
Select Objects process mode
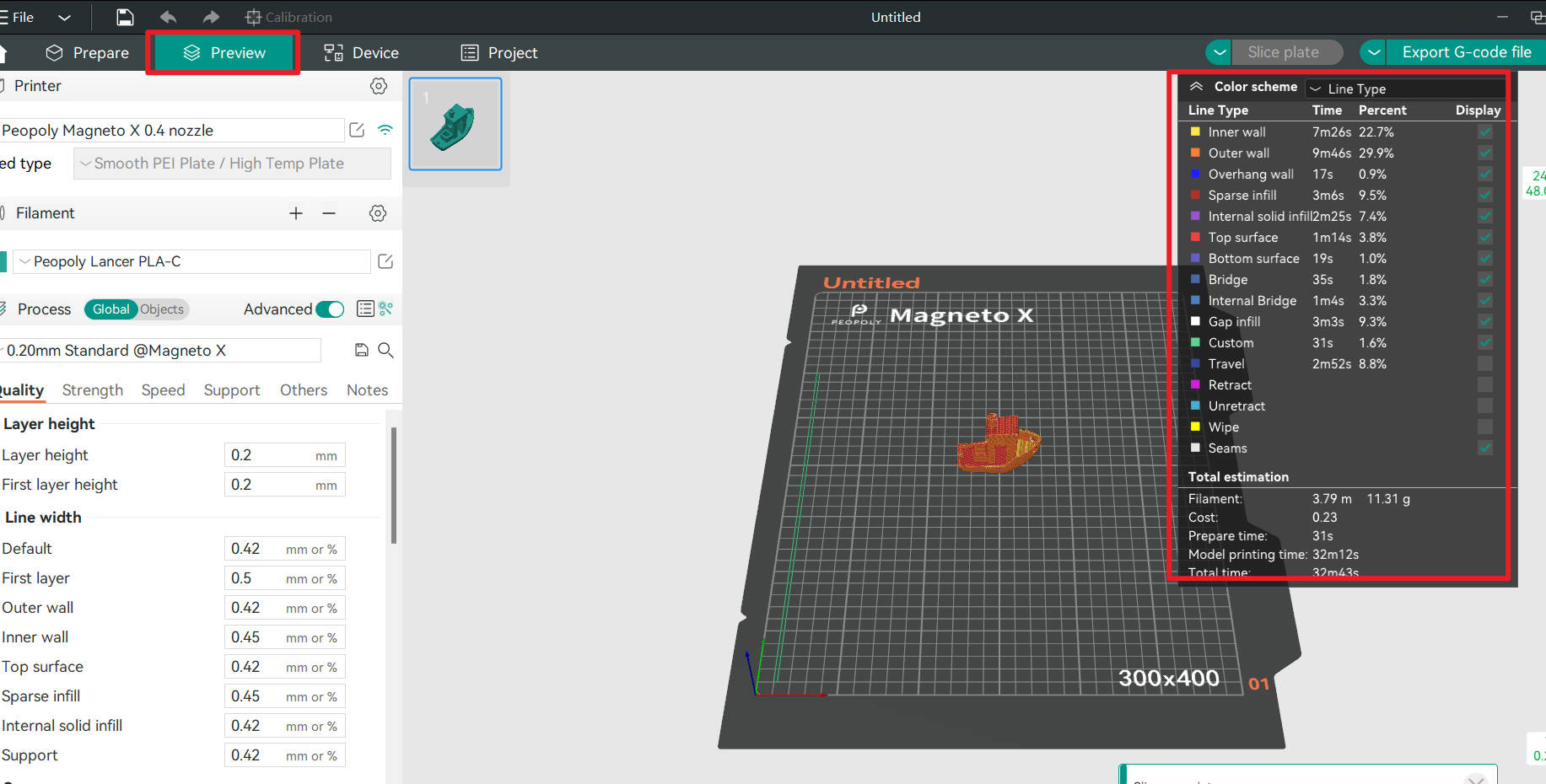point(162,309)
